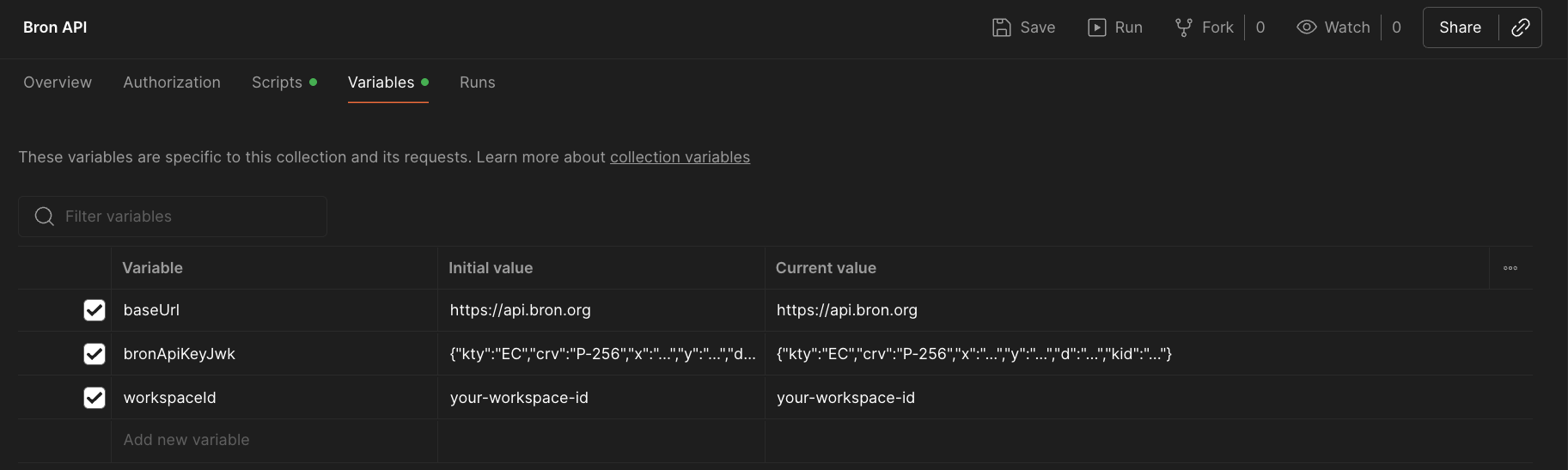Click the search magnifier icon

45,217
